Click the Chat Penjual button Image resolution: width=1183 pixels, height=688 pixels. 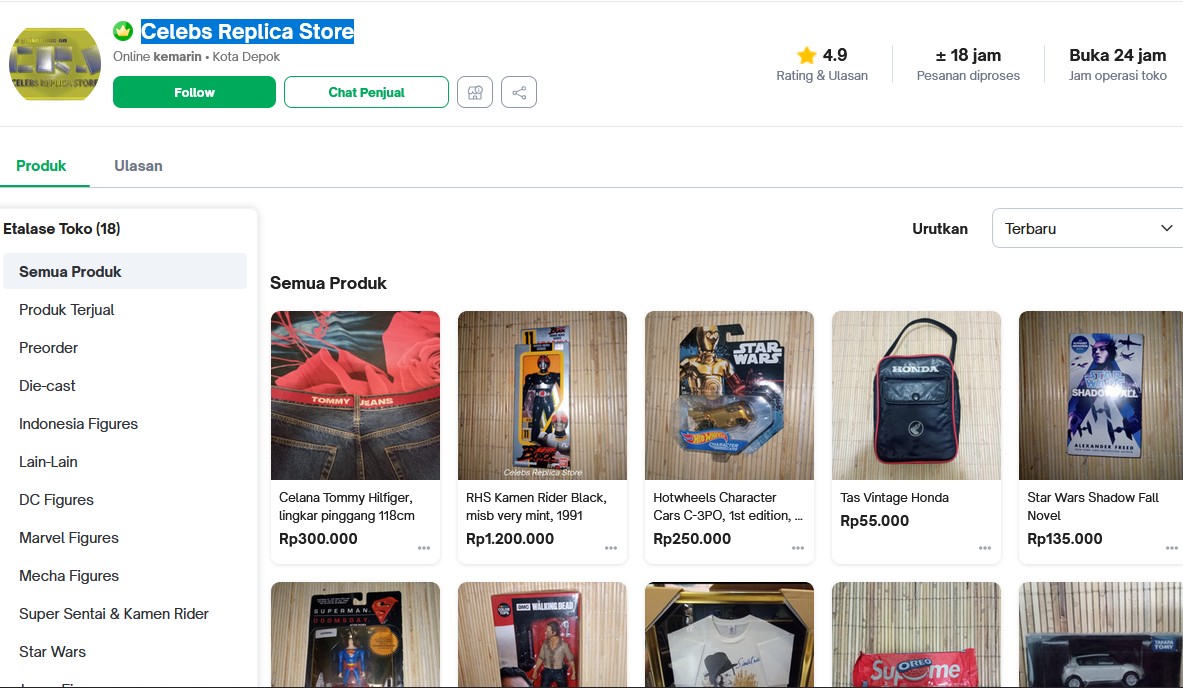click(x=366, y=92)
